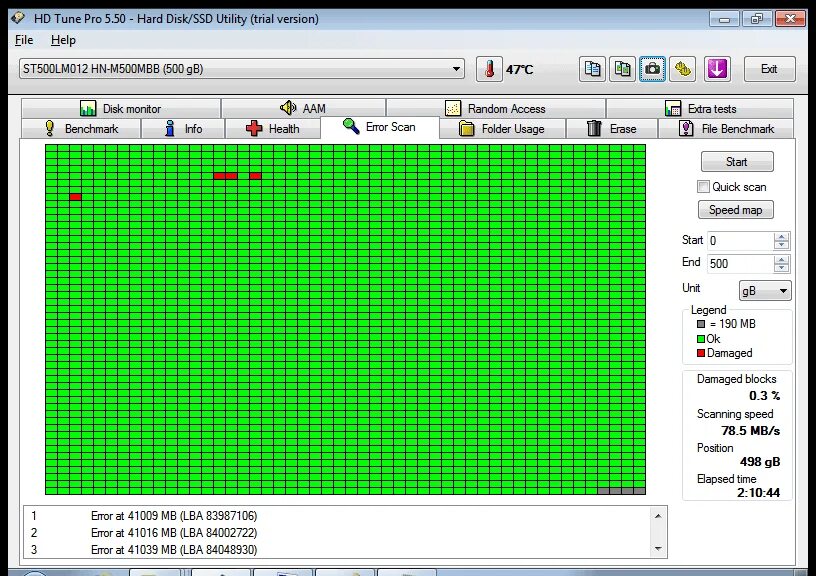This screenshot has height=576, width=816.
Task: Increase the End value with up arrow
Action: tap(780, 258)
